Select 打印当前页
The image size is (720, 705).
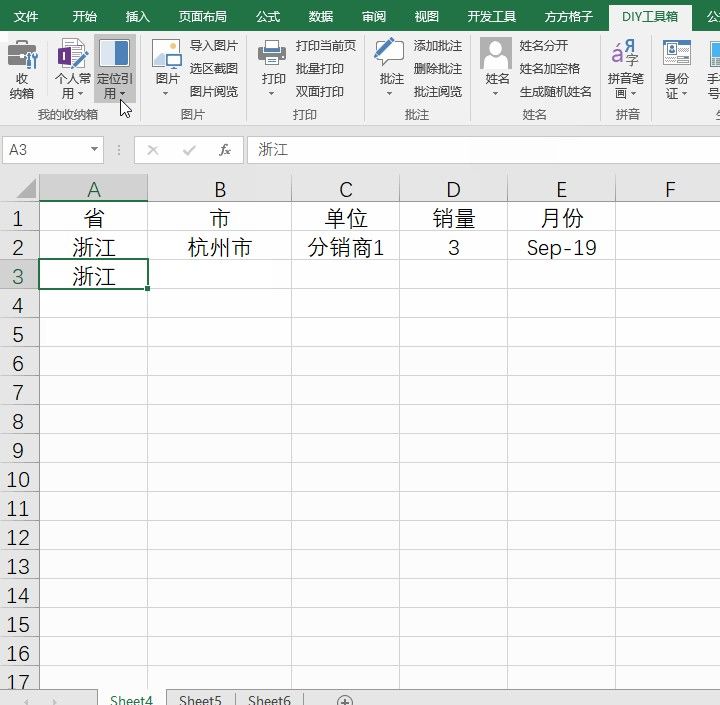[x=326, y=45]
